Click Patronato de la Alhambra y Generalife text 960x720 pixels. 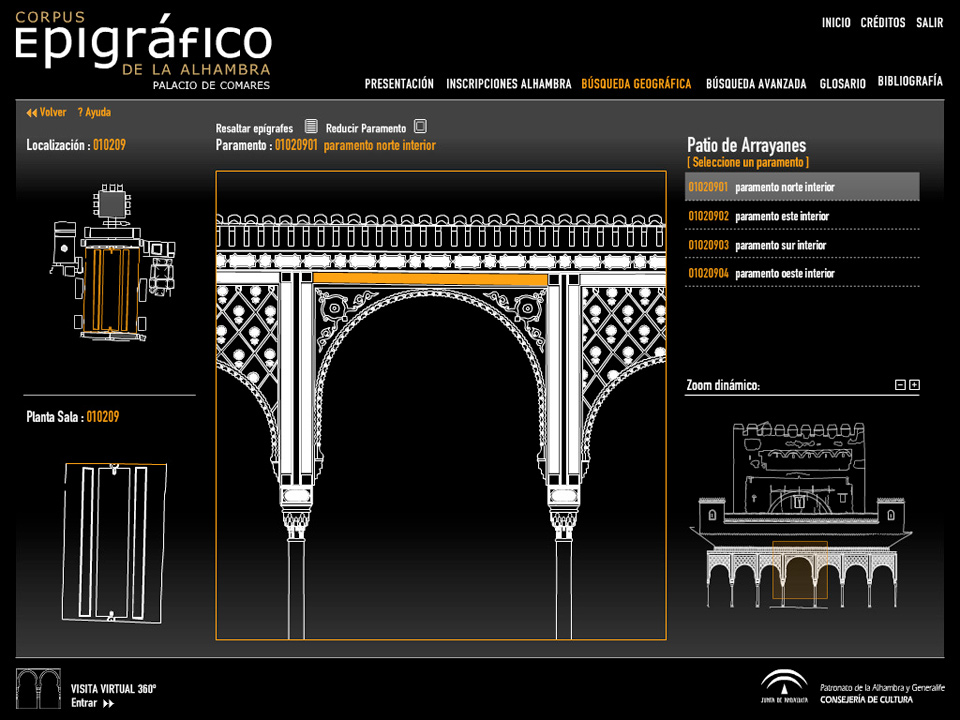(x=882, y=688)
